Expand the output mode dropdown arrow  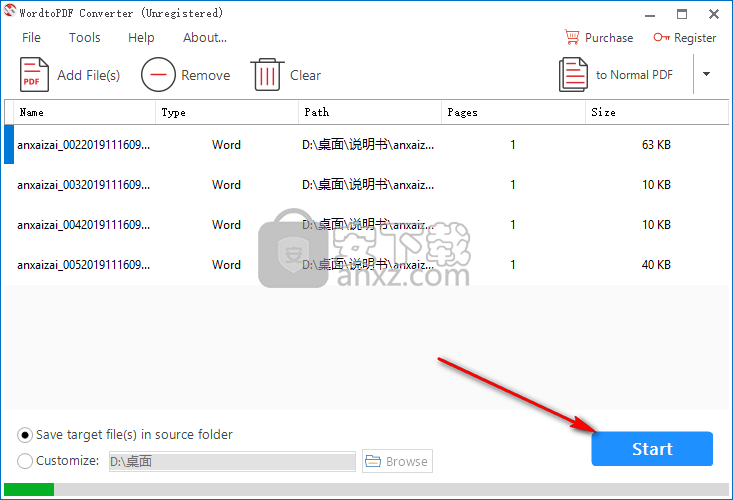coord(706,74)
